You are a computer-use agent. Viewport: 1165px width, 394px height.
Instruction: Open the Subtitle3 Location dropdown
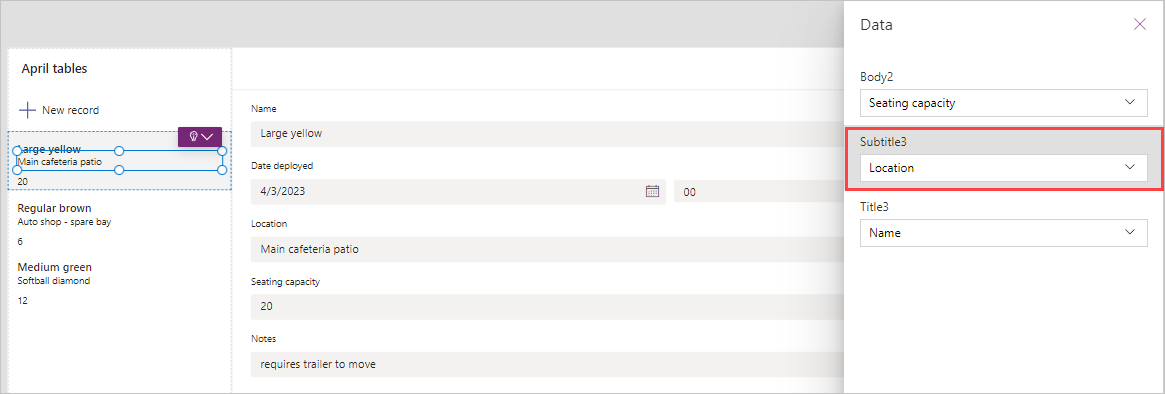[1004, 168]
